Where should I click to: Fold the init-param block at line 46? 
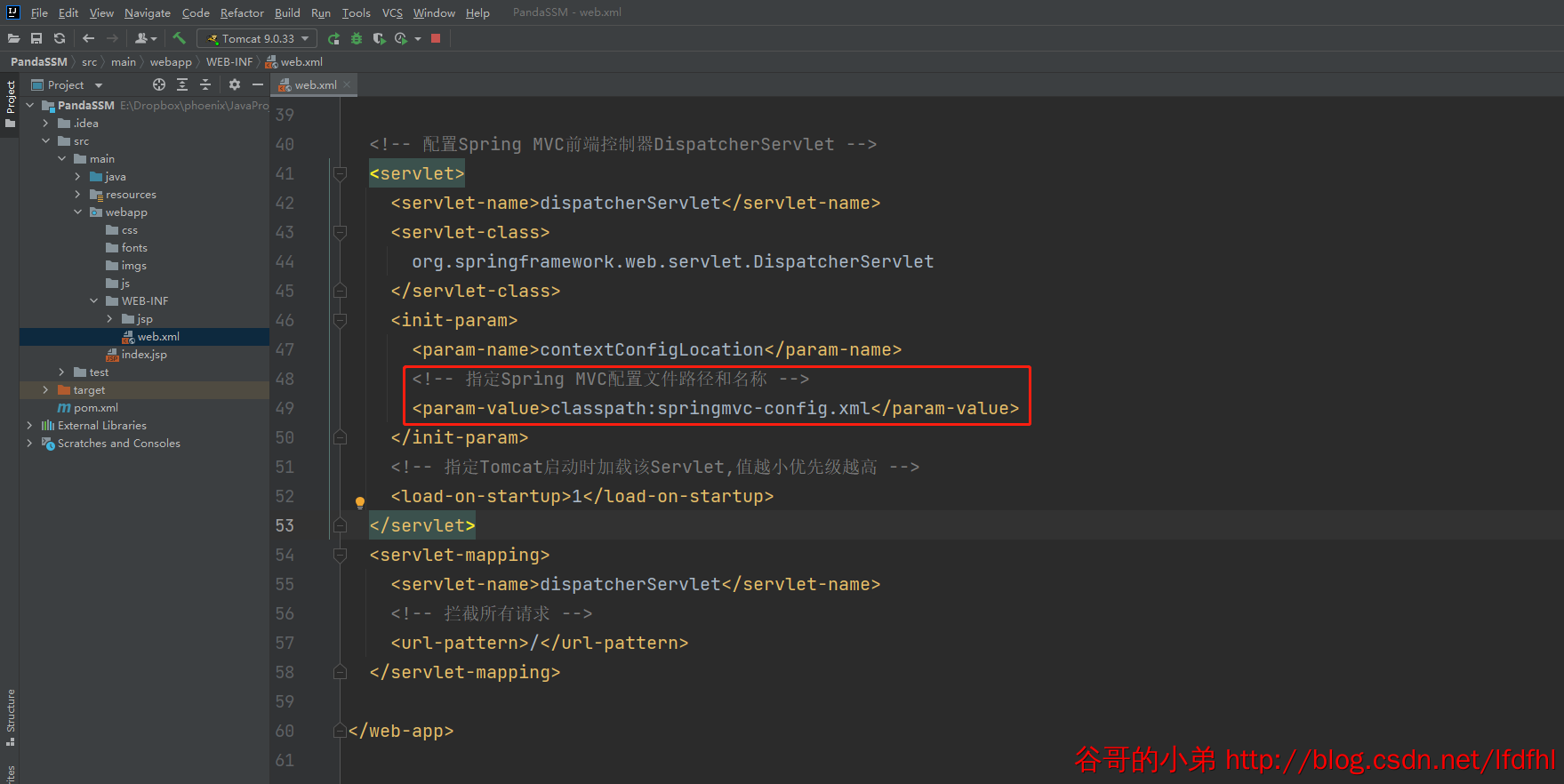click(340, 320)
